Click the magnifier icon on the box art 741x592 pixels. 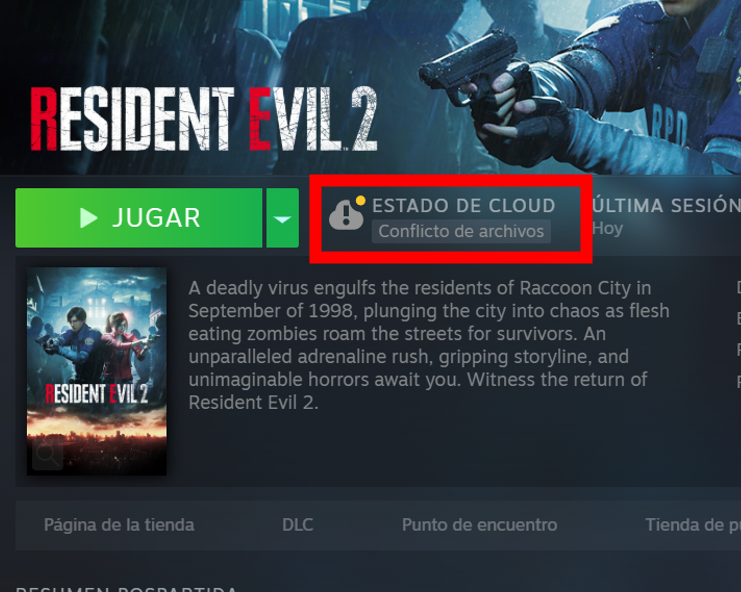[x=48, y=454]
